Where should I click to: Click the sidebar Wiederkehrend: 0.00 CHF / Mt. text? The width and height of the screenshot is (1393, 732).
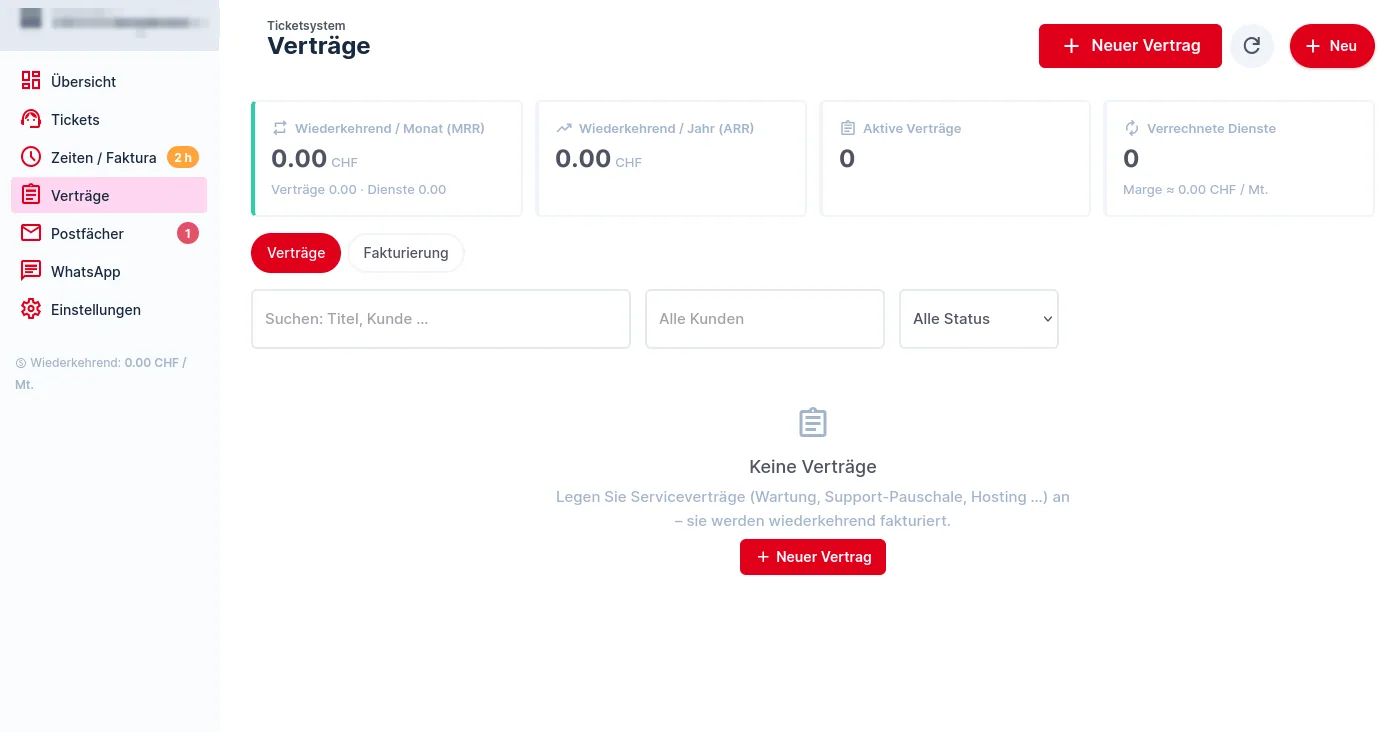coord(101,373)
